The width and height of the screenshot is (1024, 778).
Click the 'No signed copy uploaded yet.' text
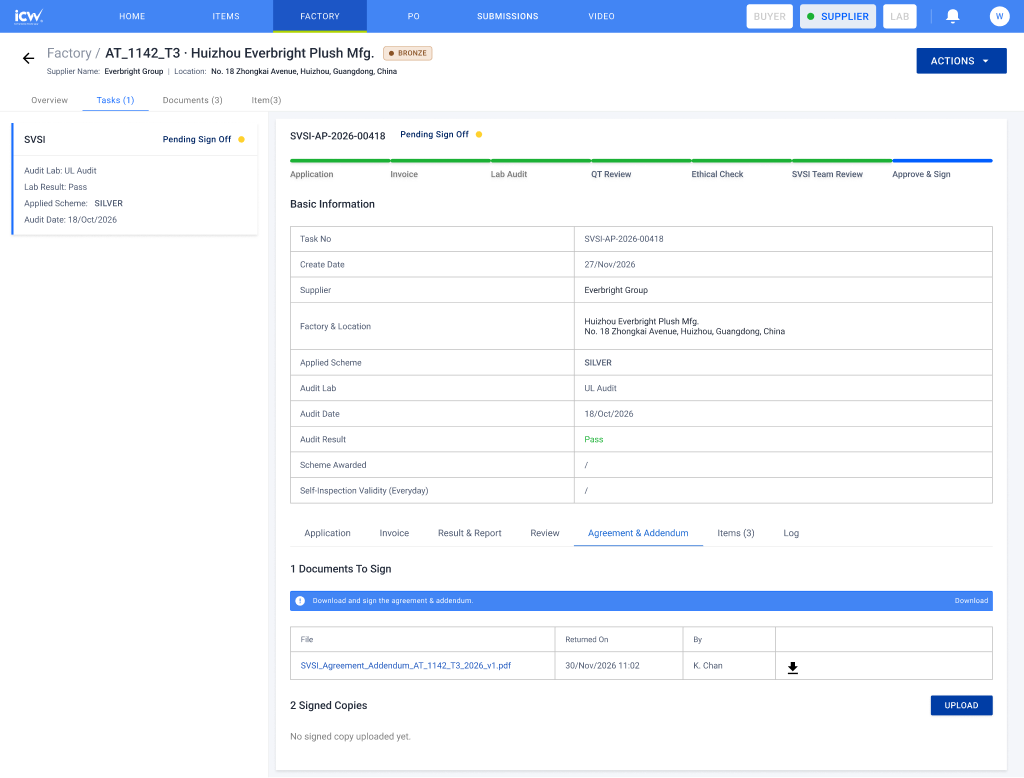[350, 737]
